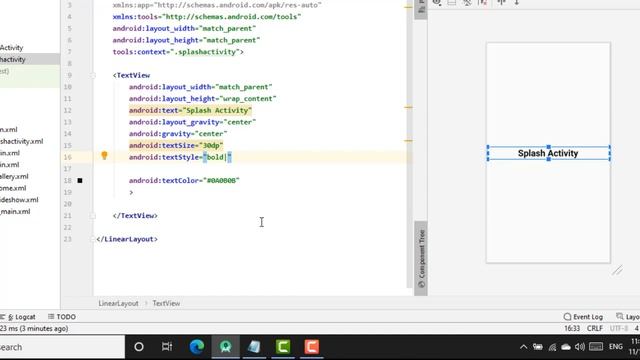Click the closing TextView fold marker
Viewport: 640px width, 360px height.
click(x=93, y=216)
